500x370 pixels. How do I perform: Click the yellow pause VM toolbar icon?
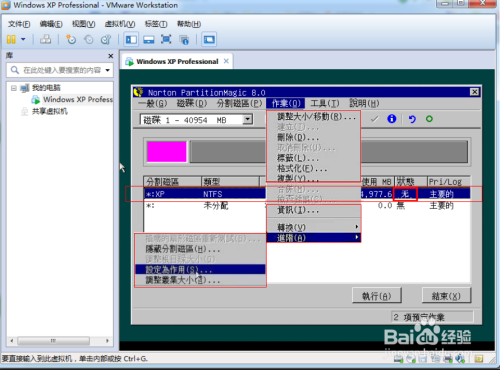coord(11,39)
